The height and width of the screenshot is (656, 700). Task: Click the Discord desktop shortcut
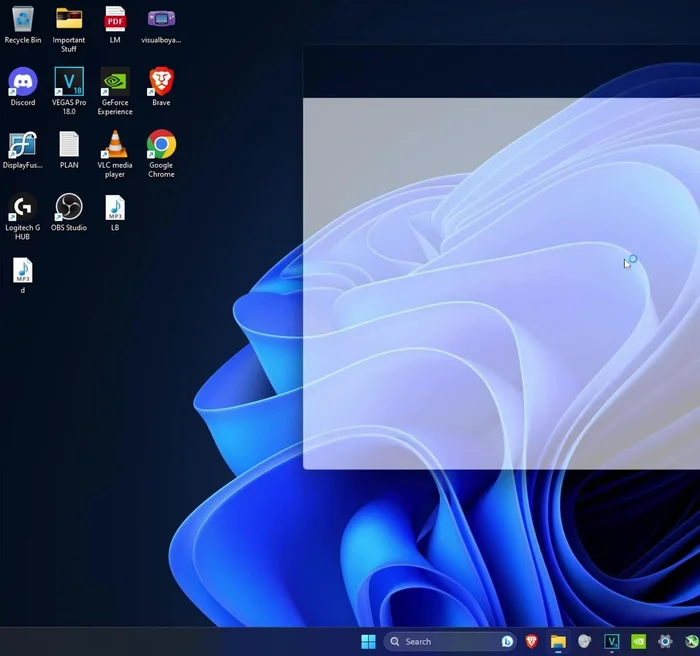point(22,82)
